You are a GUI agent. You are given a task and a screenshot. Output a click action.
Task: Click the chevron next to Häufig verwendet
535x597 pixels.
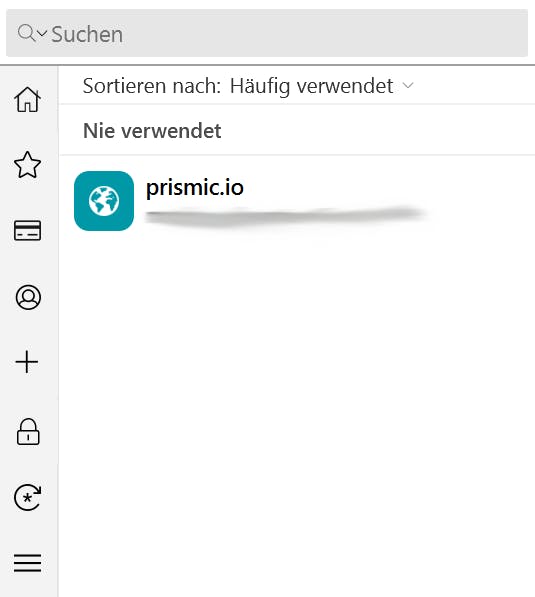pyautogui.click(x=408, y=85)
